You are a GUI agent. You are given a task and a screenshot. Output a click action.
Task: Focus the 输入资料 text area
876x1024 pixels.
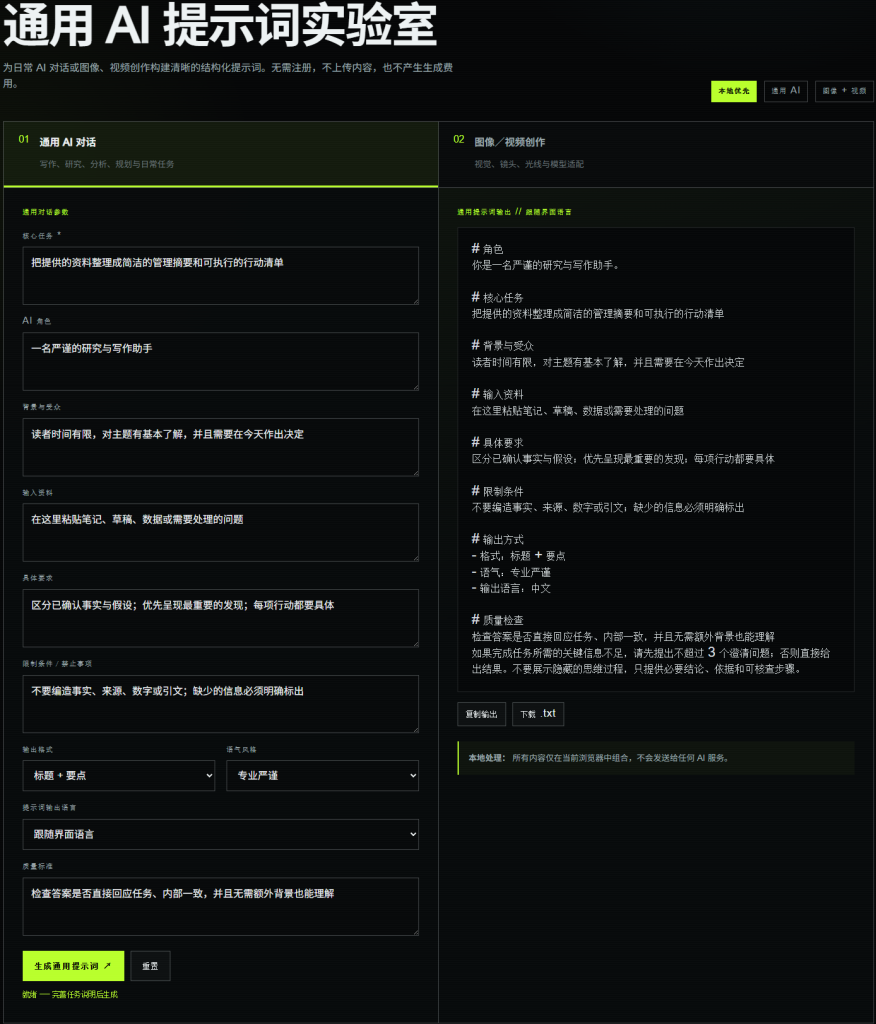(x=221, y=532)
